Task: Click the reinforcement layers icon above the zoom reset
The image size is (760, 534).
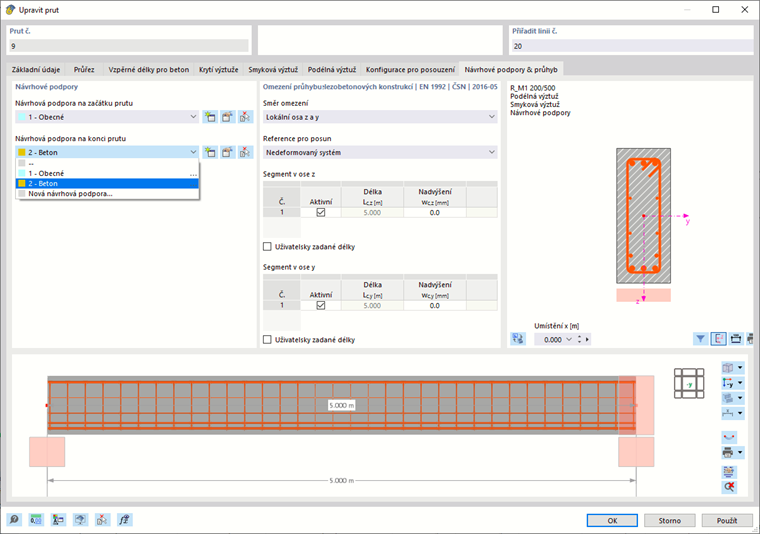Action: click(x=729, y=471)
